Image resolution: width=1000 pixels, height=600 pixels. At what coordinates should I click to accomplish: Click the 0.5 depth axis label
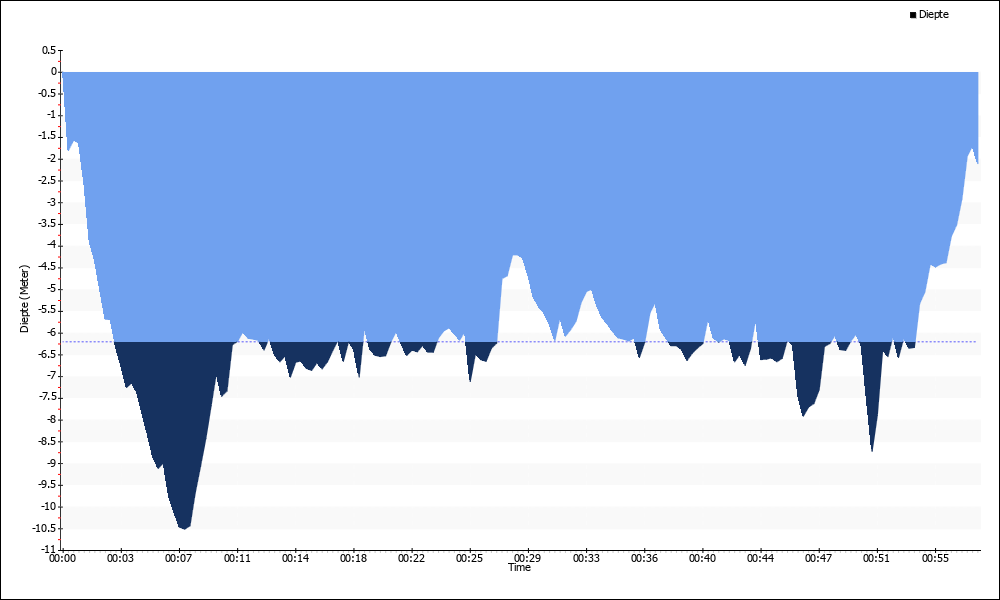tap(49, 50)
